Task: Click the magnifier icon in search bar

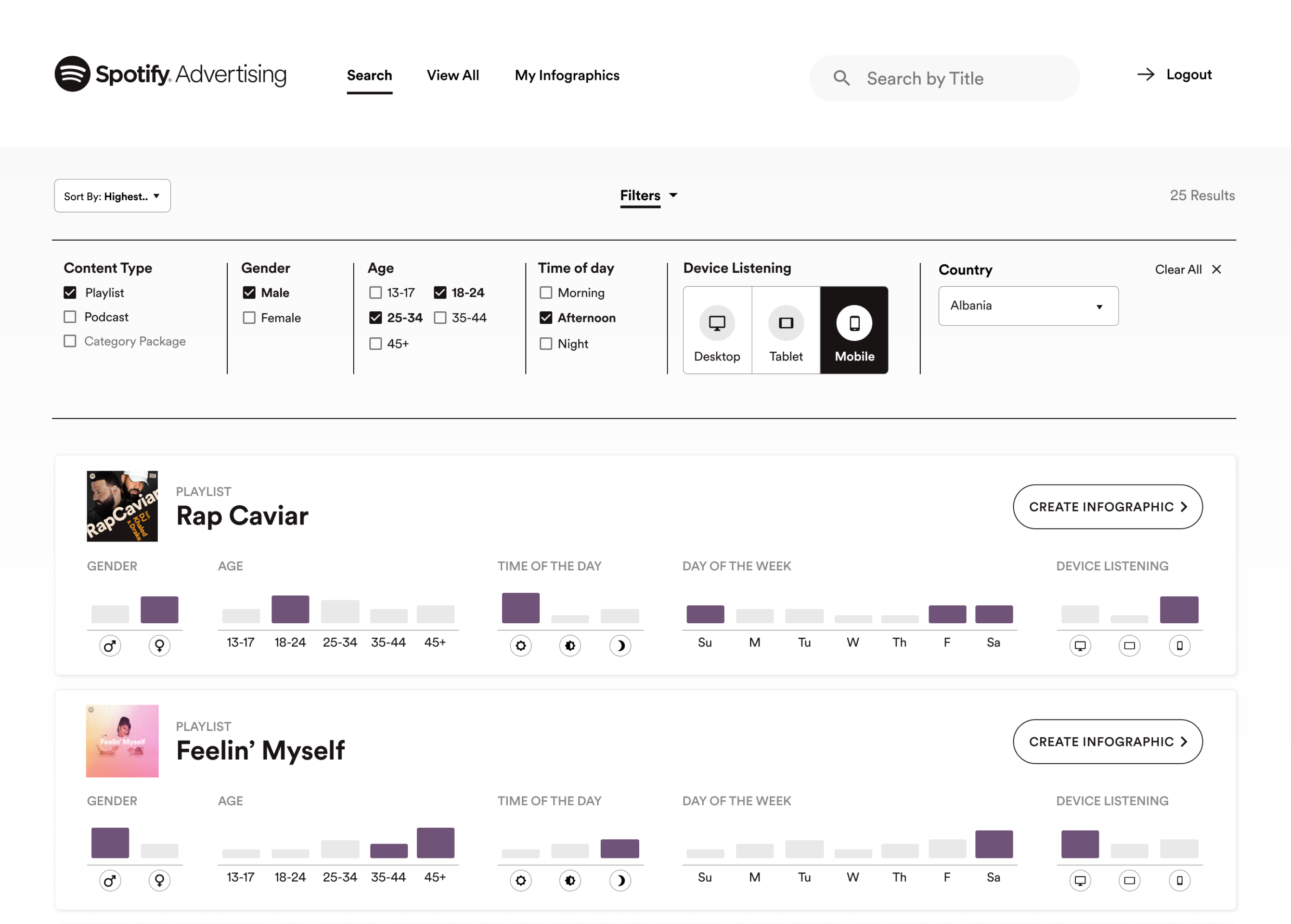Action: coord(841,78)
